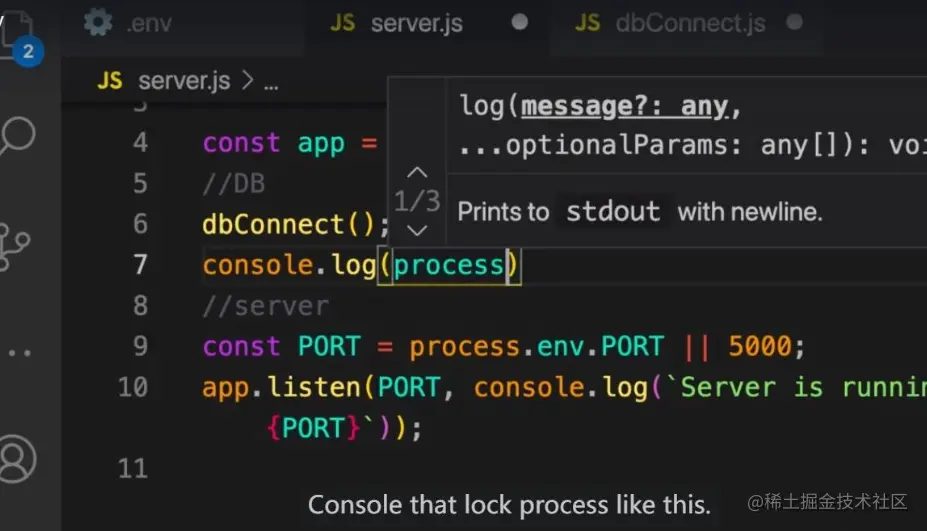Click {PORT} on the wrapped line
The width and height of the screenshot is (927, 531).
coord(314,428)
